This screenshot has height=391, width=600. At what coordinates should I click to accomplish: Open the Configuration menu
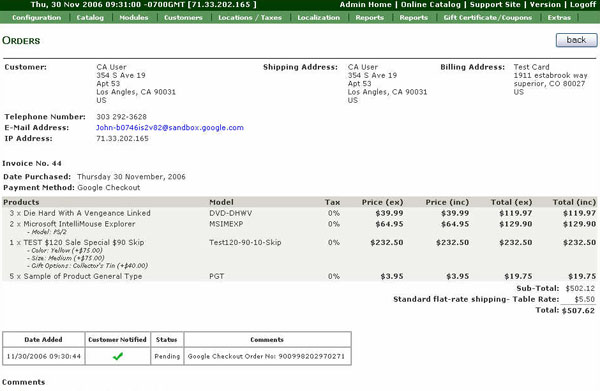[36, 18]
